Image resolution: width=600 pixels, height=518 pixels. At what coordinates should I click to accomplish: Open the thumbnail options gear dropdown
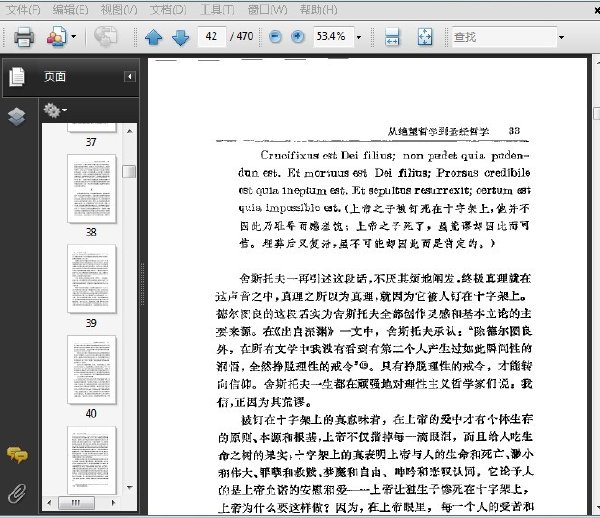pyautogui.click(x=55, y=110)
